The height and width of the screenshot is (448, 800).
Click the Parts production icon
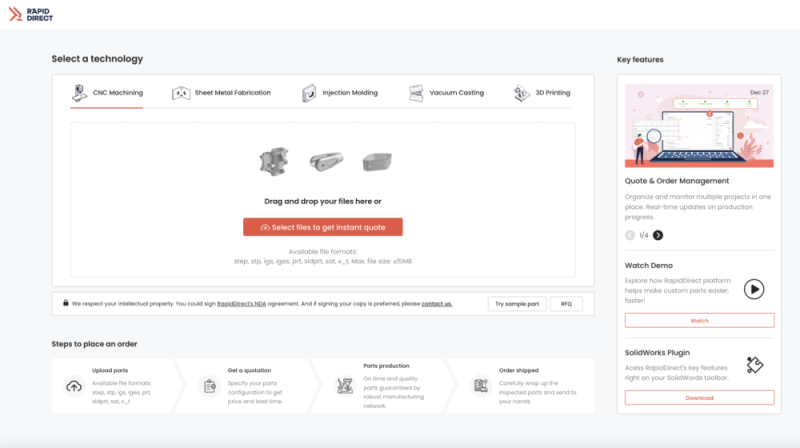[x=345, y=386]
